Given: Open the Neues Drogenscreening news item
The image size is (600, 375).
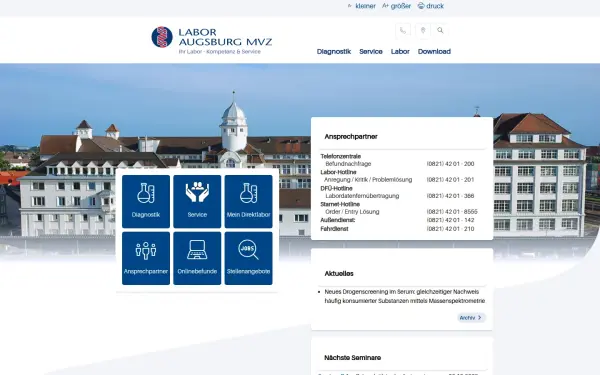Looking at the screenshot, I should (404, 296).
